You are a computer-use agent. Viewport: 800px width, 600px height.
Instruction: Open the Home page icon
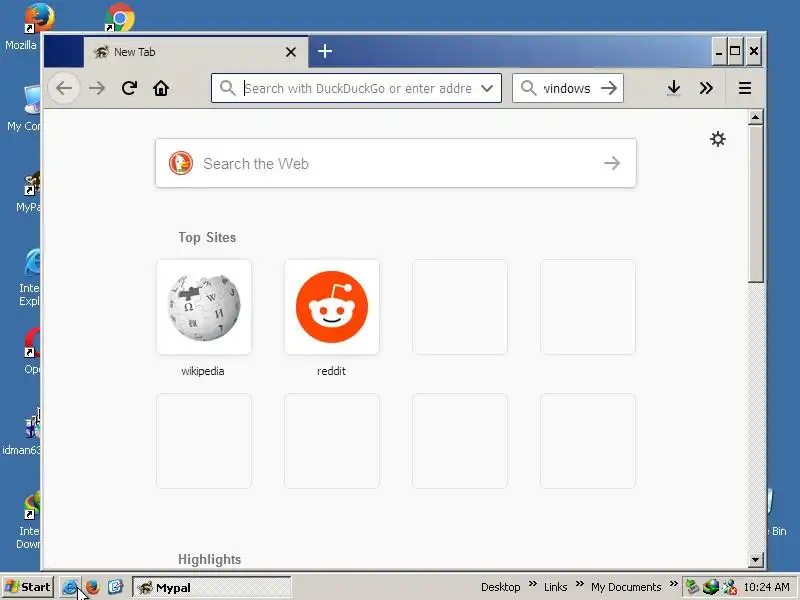tap(161, 88)
